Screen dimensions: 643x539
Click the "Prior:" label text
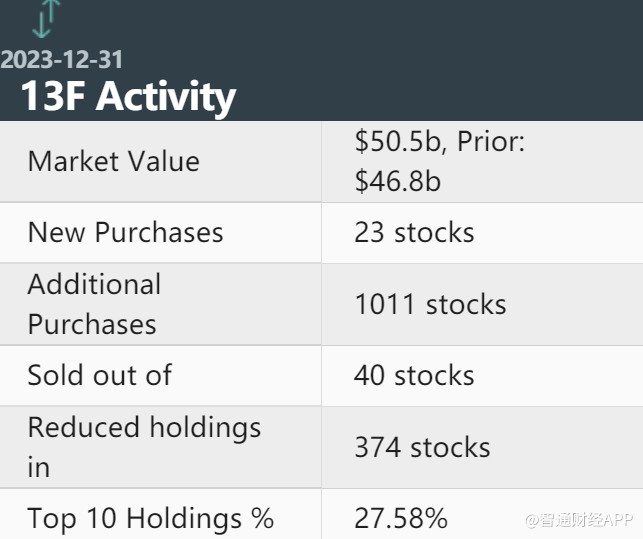[492, 142]
